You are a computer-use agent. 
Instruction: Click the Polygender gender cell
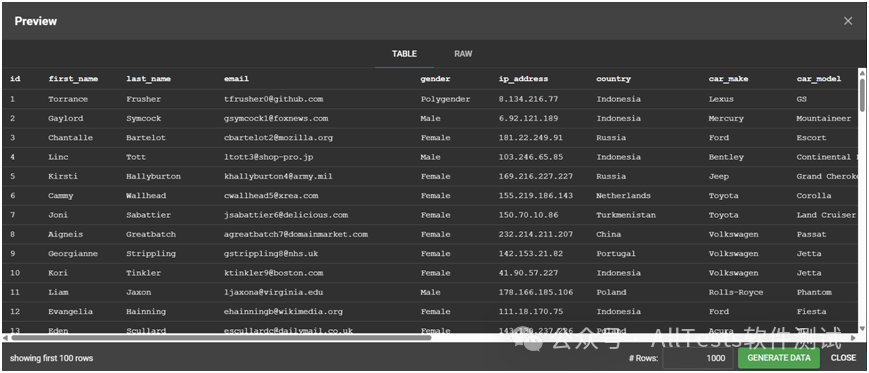(x=445, y=99)
